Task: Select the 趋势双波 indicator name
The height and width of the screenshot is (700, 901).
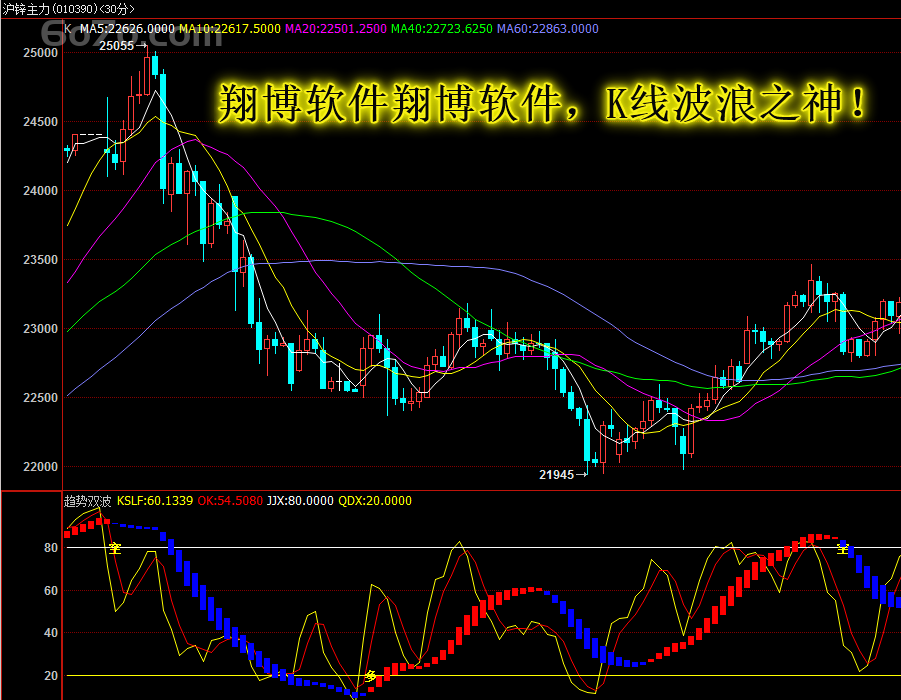Action: pos(87,501)
